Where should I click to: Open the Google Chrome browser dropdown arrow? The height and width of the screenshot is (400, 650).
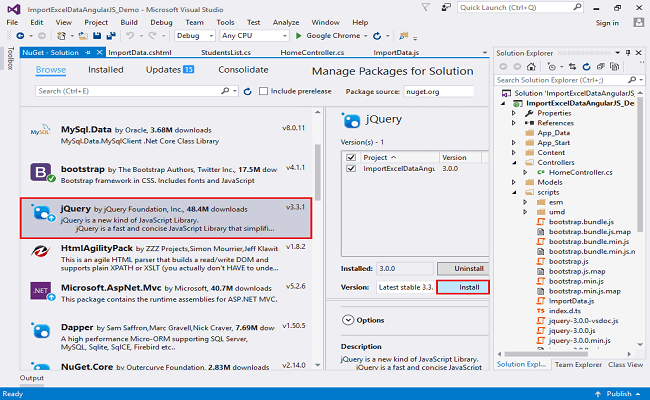(365, 36)
